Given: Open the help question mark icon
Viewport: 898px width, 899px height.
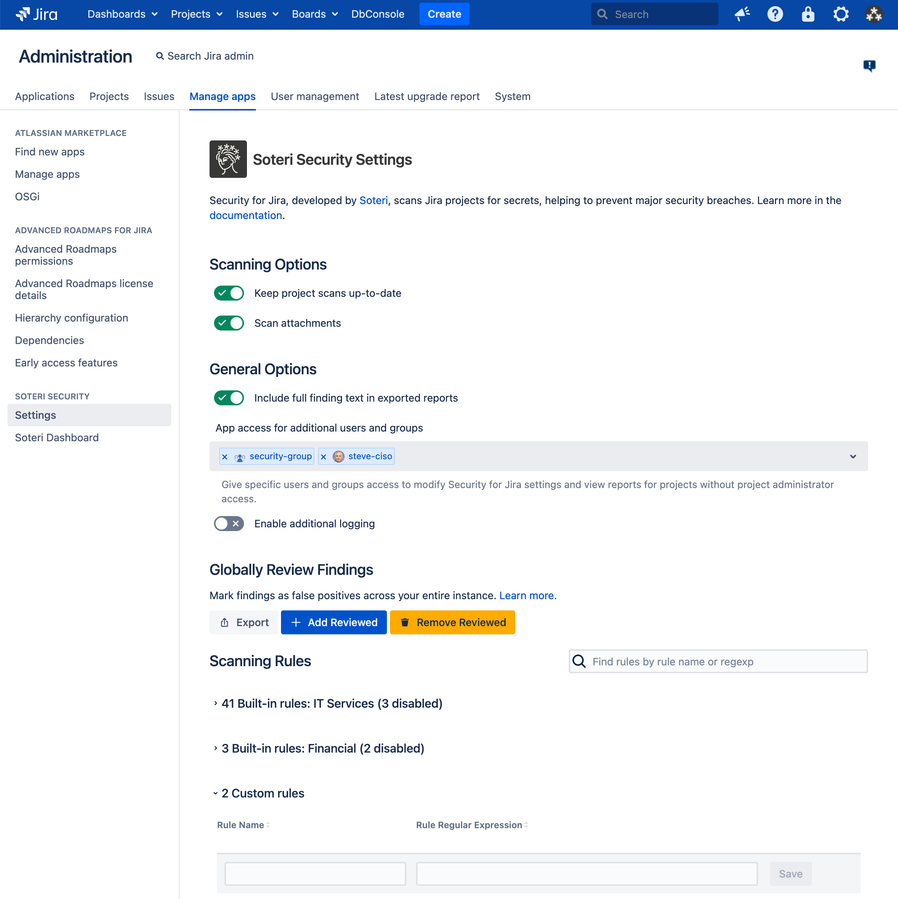Looking at the screenshot, I should point(775,14).
